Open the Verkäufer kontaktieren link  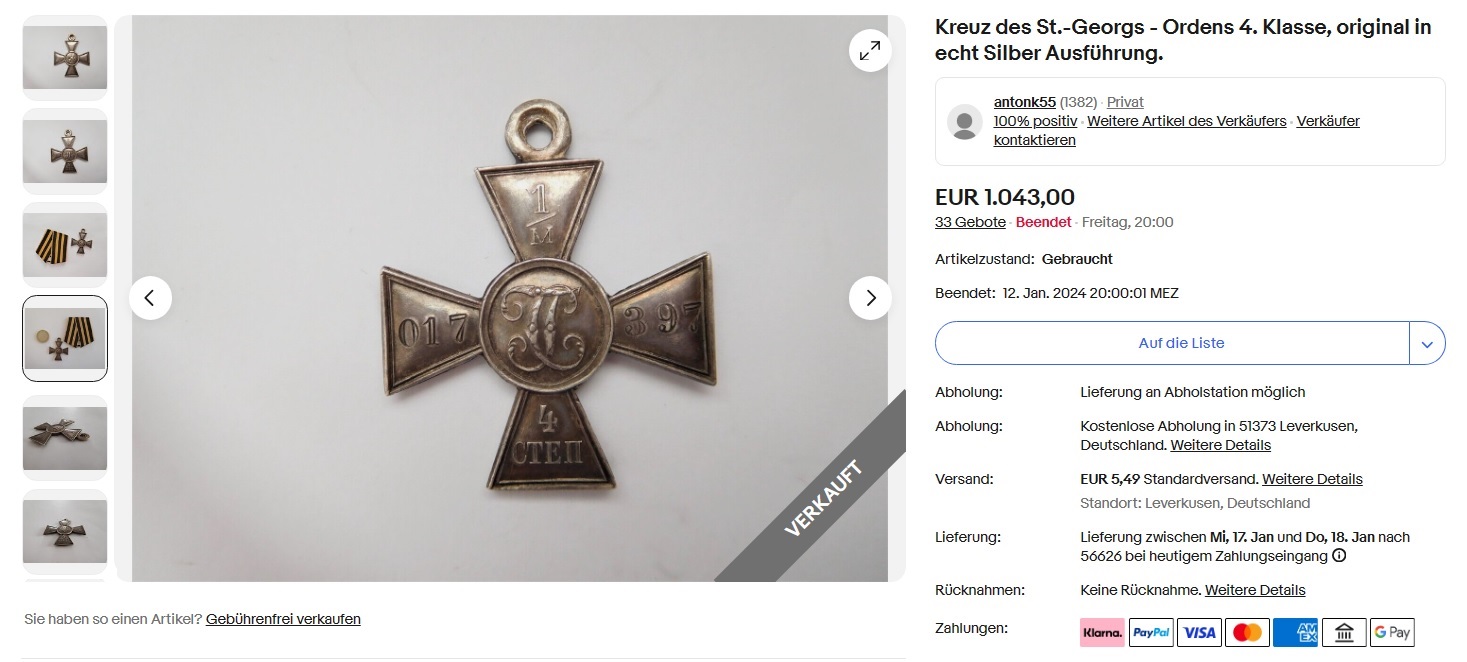[1177, 130]
